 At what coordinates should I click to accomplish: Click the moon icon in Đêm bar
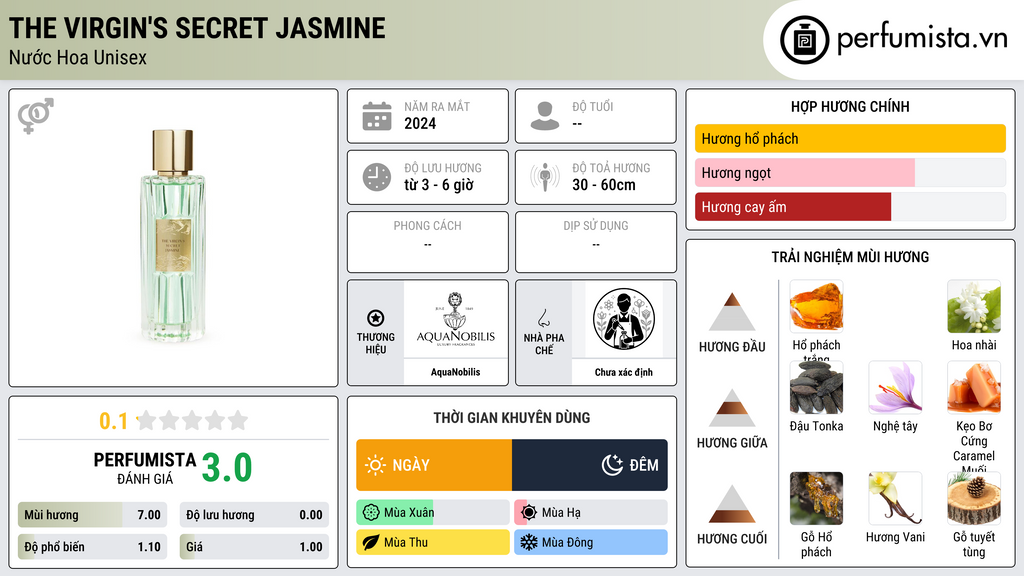[x=612, y=465]
